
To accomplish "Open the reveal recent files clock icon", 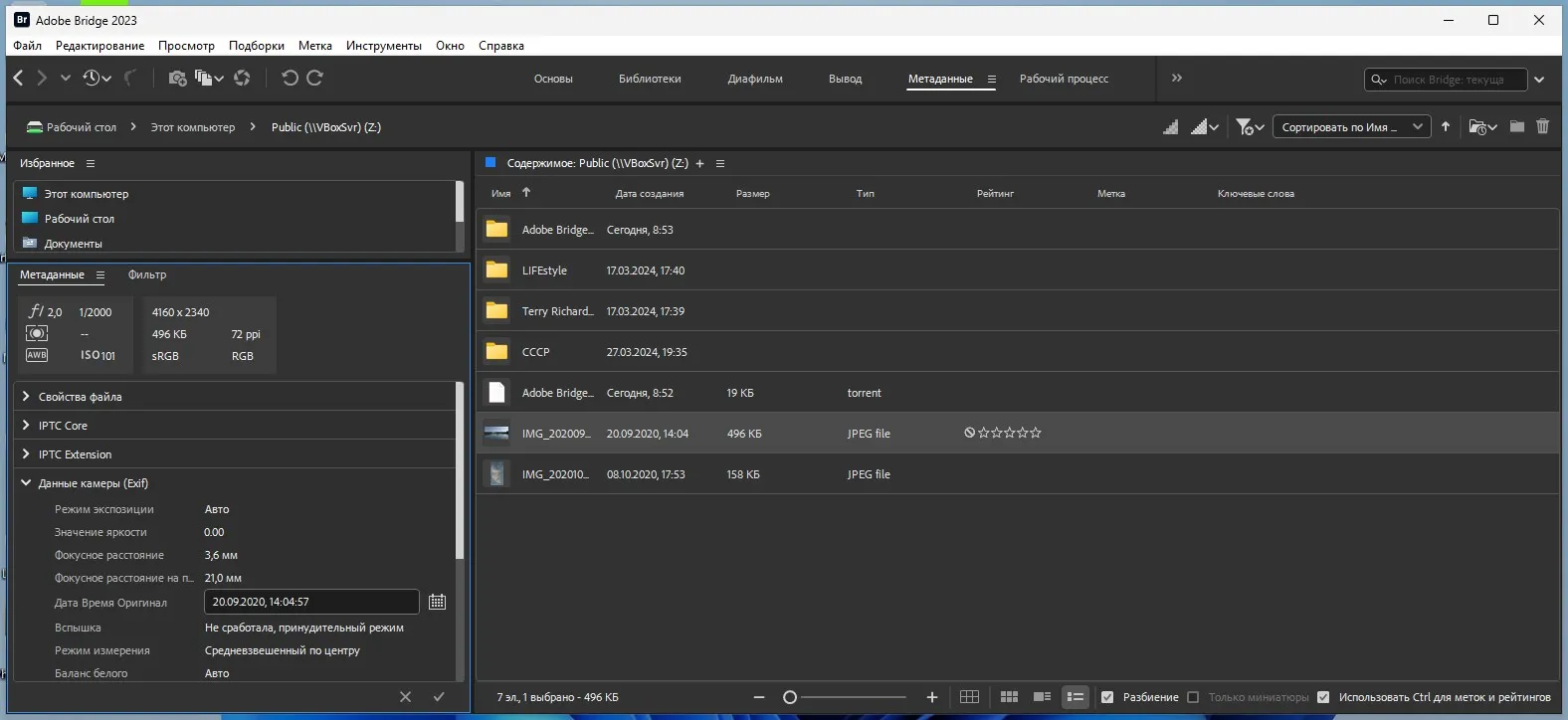I will [x=97, y=78].
